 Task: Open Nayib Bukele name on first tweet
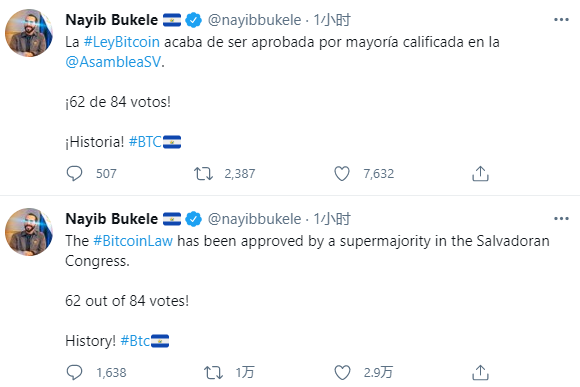coord(112,20)
